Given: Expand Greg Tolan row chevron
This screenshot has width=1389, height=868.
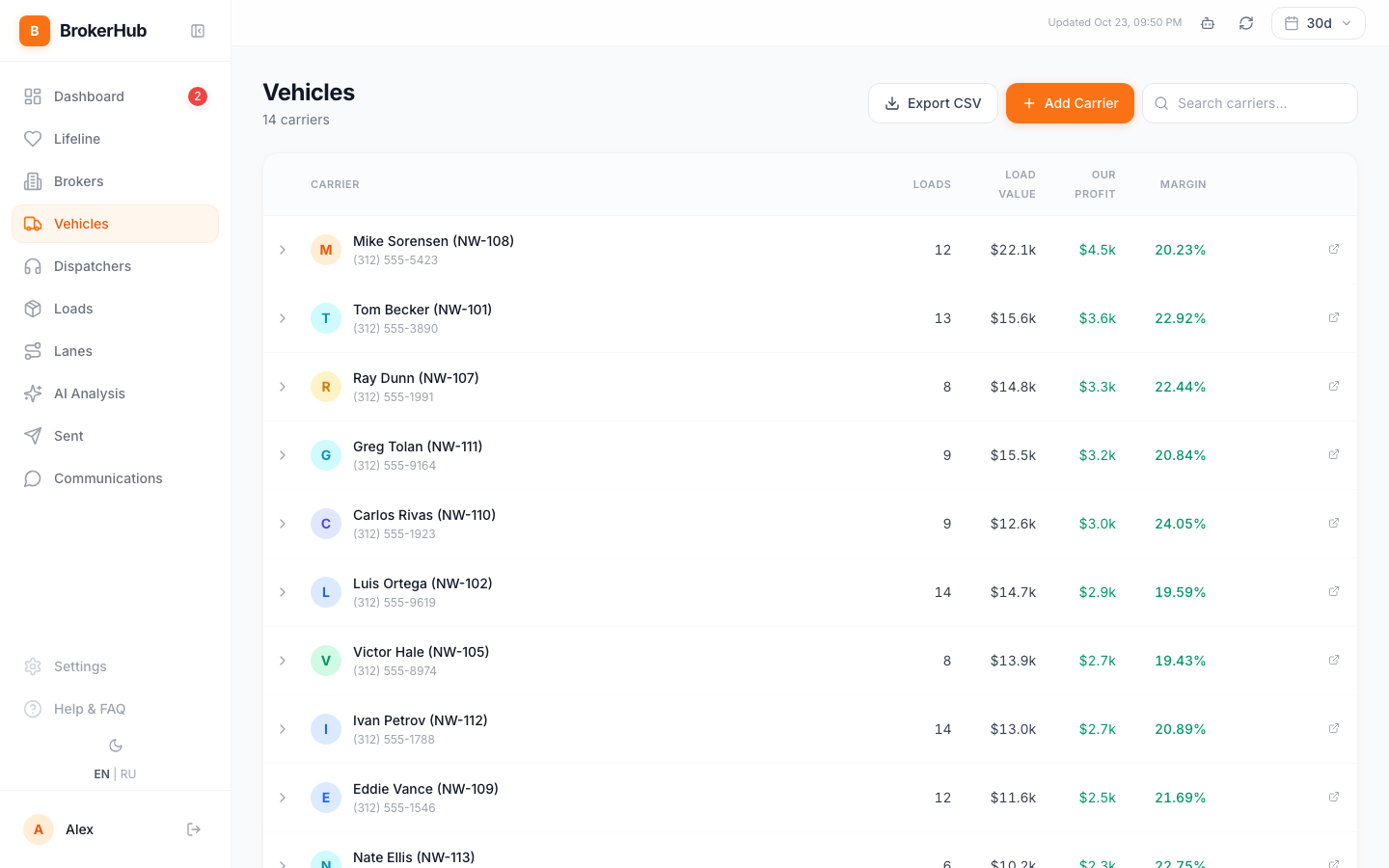Looking at the screenshot, I should tap(283, 455).
